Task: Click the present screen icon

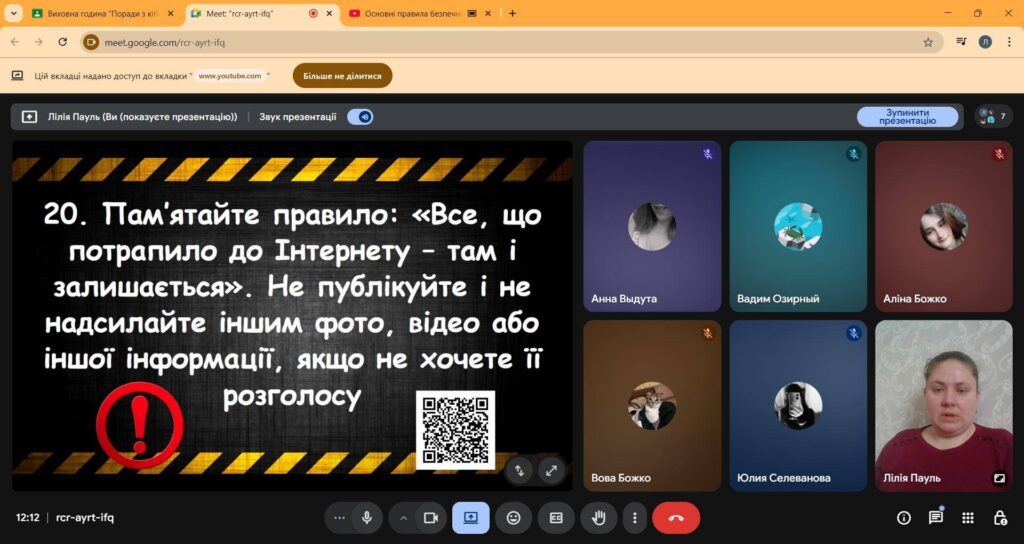Action: tap(471, 518)
